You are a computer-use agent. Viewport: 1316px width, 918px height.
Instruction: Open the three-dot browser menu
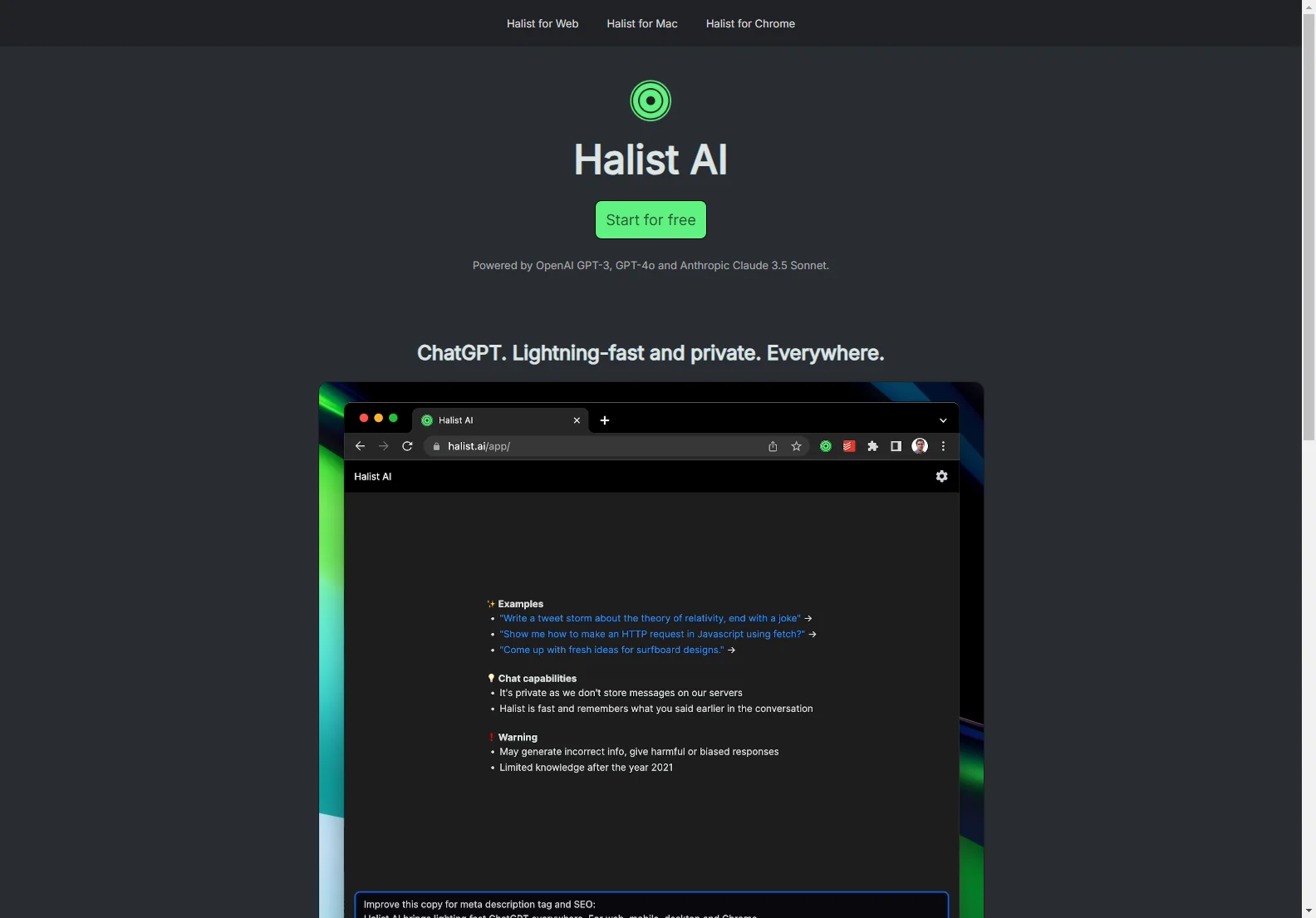pos(943,446)
